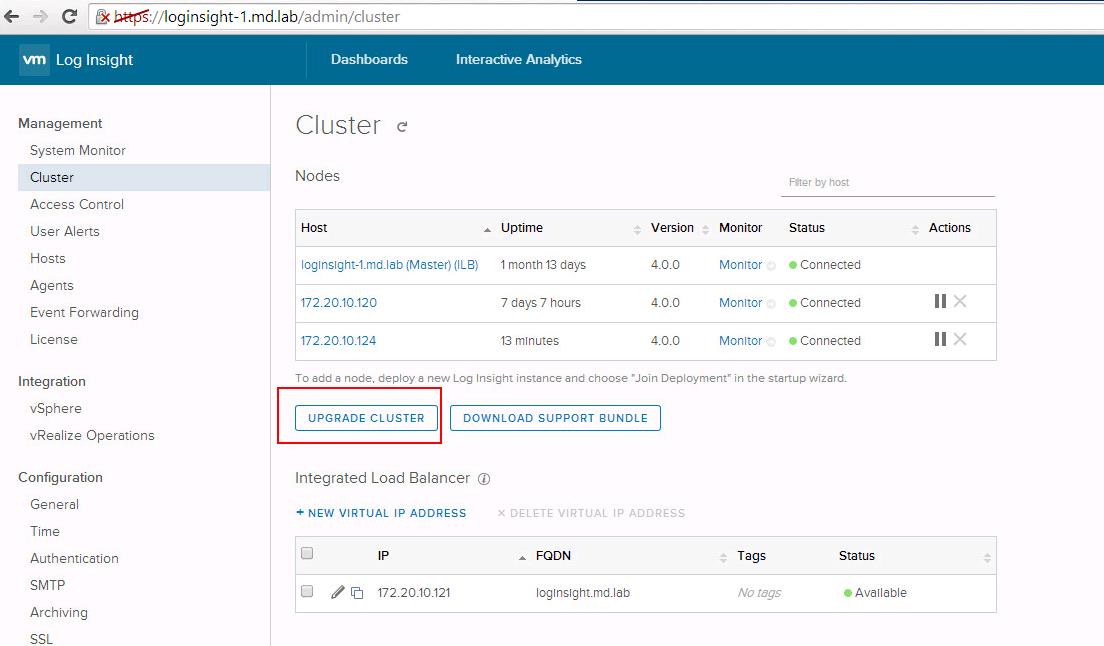Image resolution: width=1104 pixels, height=646 pixels.
Task: Click Download Support Bundle button
Action: [x=555, y=418]
